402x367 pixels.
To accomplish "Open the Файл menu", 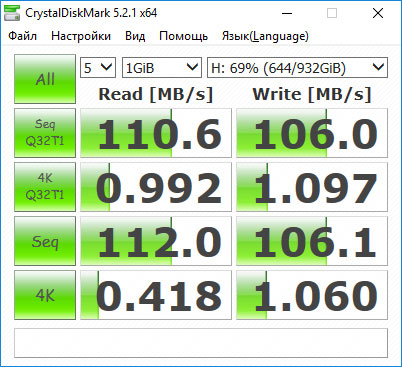I will 22,36.
